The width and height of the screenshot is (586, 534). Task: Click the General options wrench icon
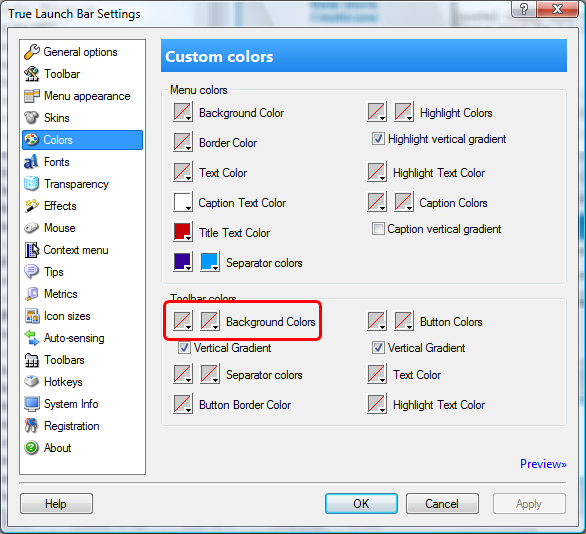point(31,52)
